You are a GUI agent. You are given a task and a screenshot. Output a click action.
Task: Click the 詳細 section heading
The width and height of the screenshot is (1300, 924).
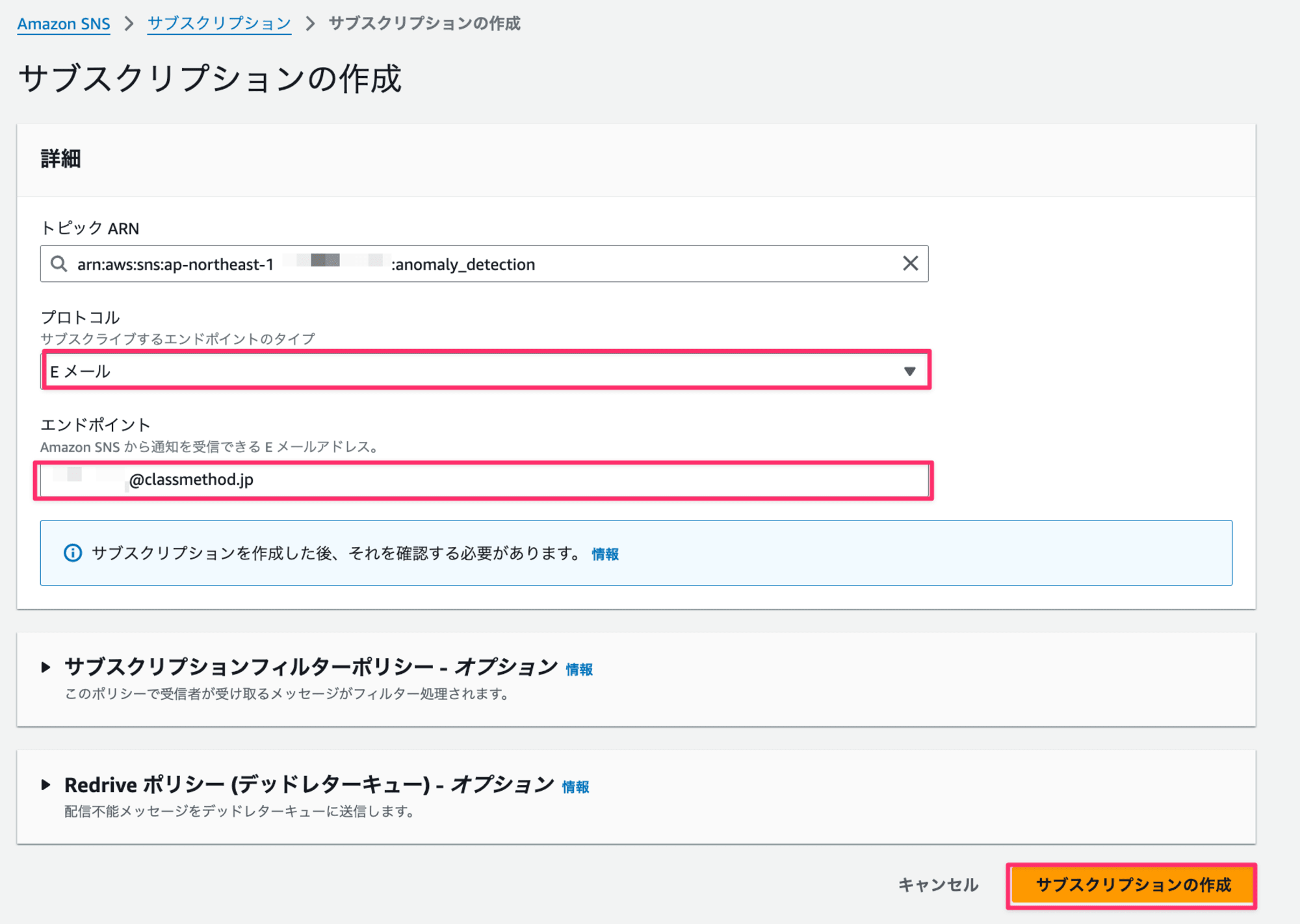(60, 159)
